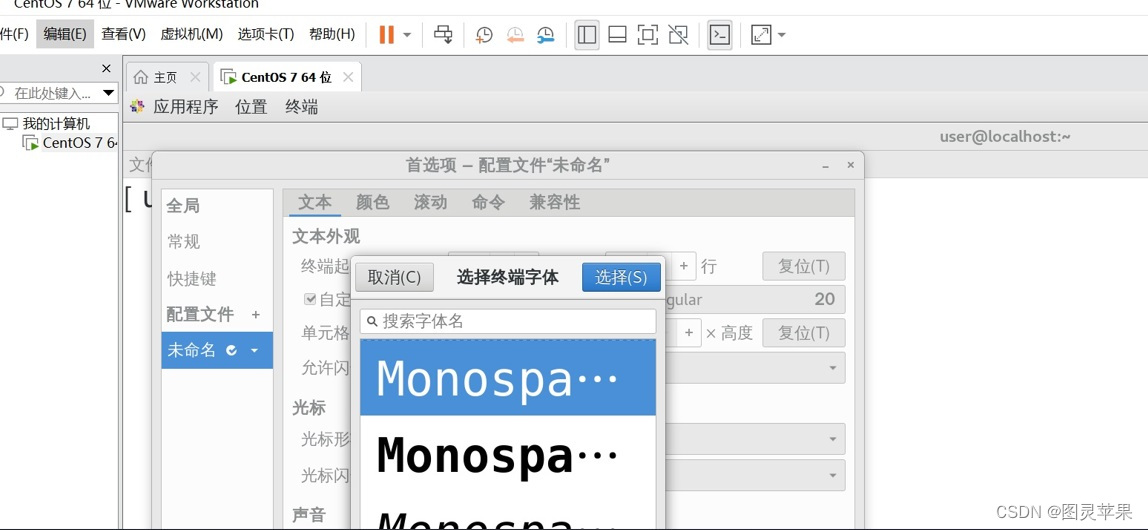The width and height of the screenshot is (1148, 530).
Task: Add a new profile with the + beside 配置文件
Action: pyautogui.click(x=256, y=315)
